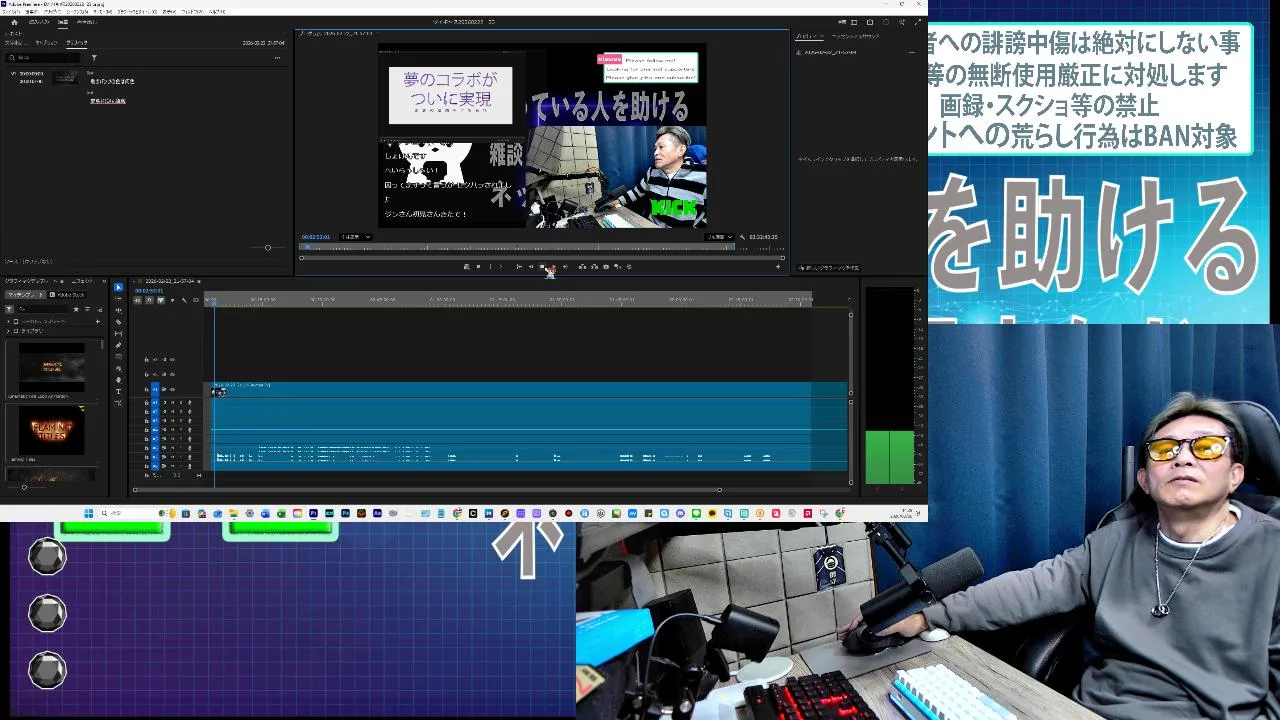
Task: Toggle nest-or-individual-clips insert mode in the timeline header
Action: pos(138,300)
